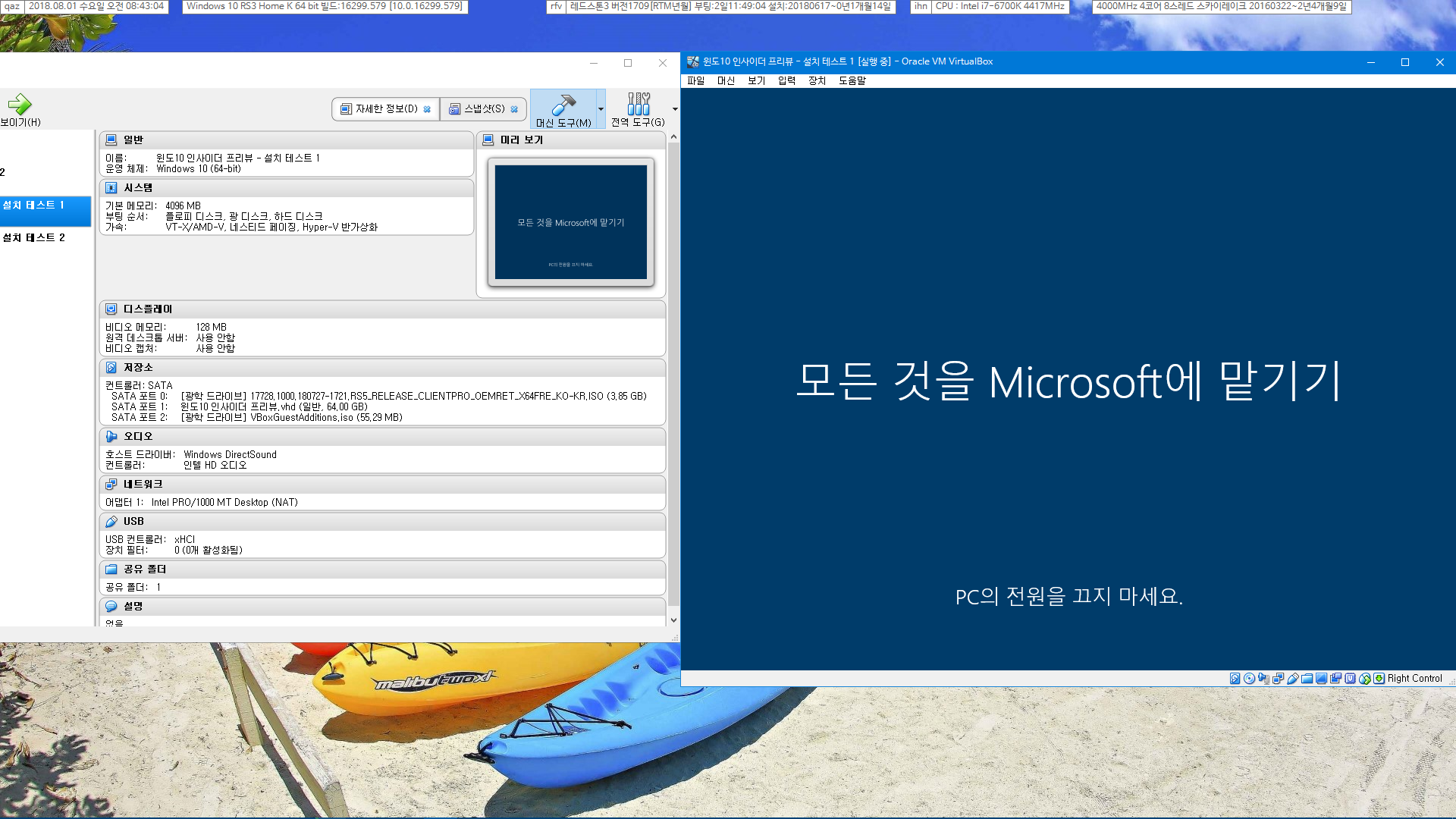Open the Global Tools (전역 도구) icon

(639, 104)
